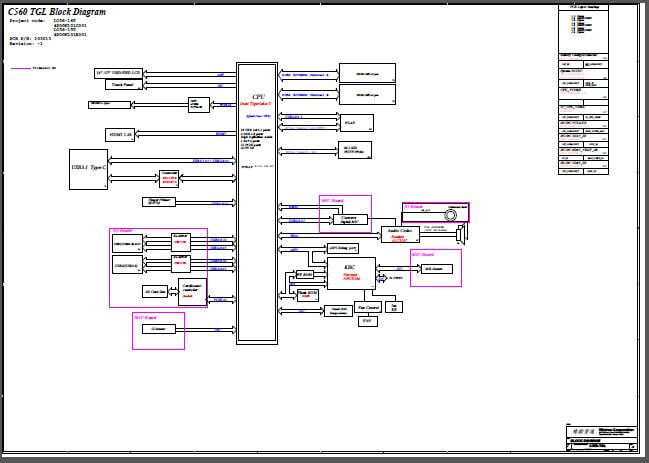Select the Cardreader controller block

(x=192, y=288)
